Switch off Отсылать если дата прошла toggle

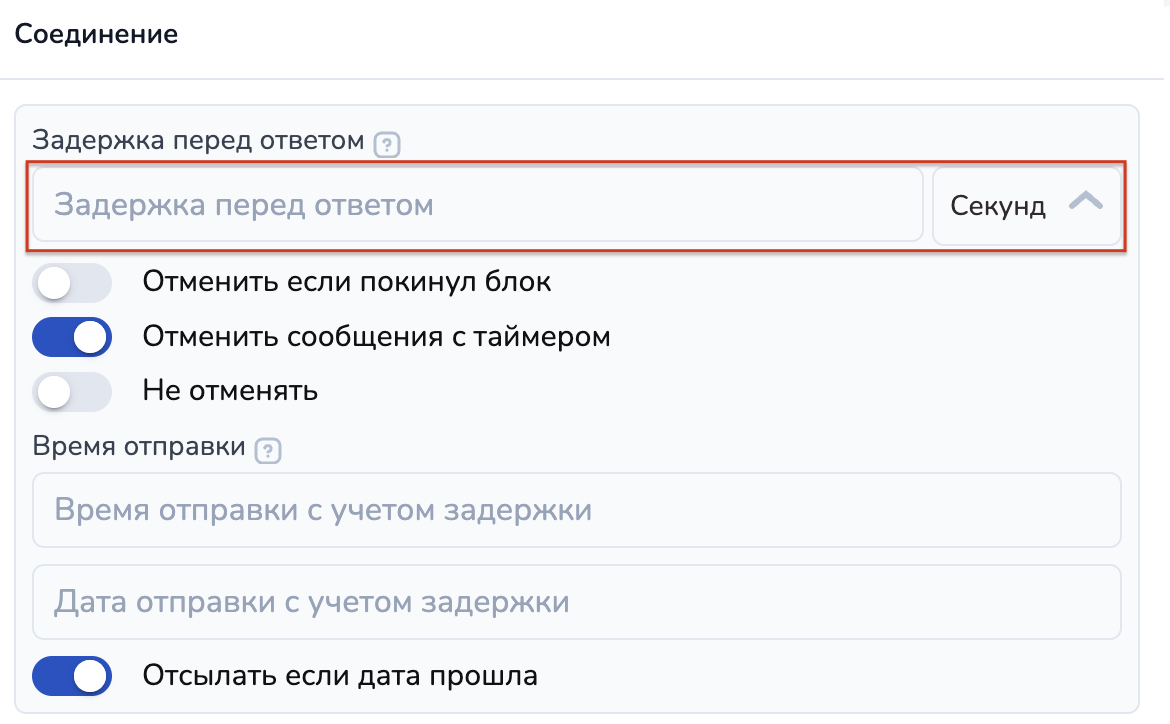(71, 676)
